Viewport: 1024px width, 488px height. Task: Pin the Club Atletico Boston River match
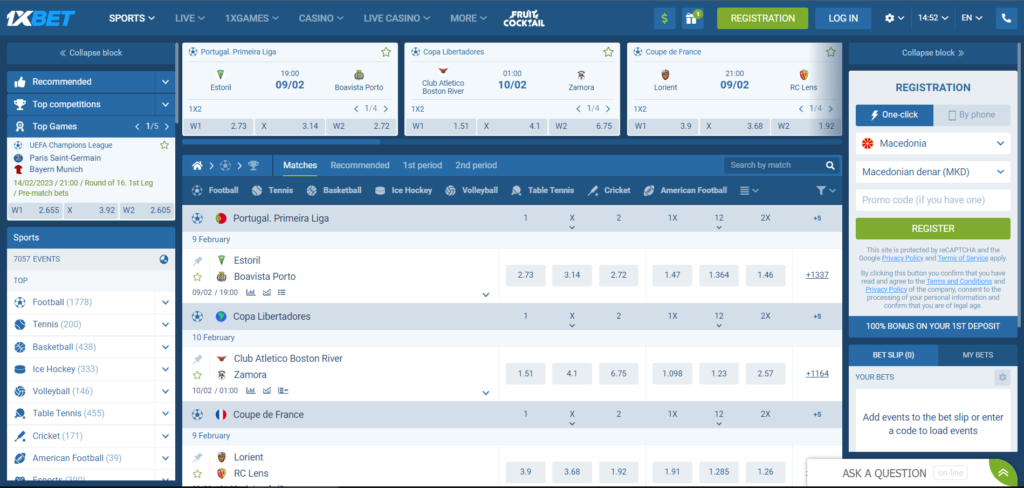click(x=197, y=359)
